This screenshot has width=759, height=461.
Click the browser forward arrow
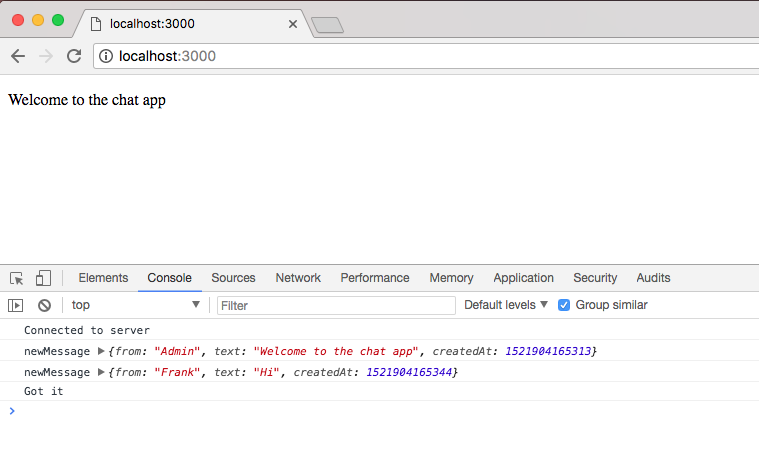click(45, 56)
